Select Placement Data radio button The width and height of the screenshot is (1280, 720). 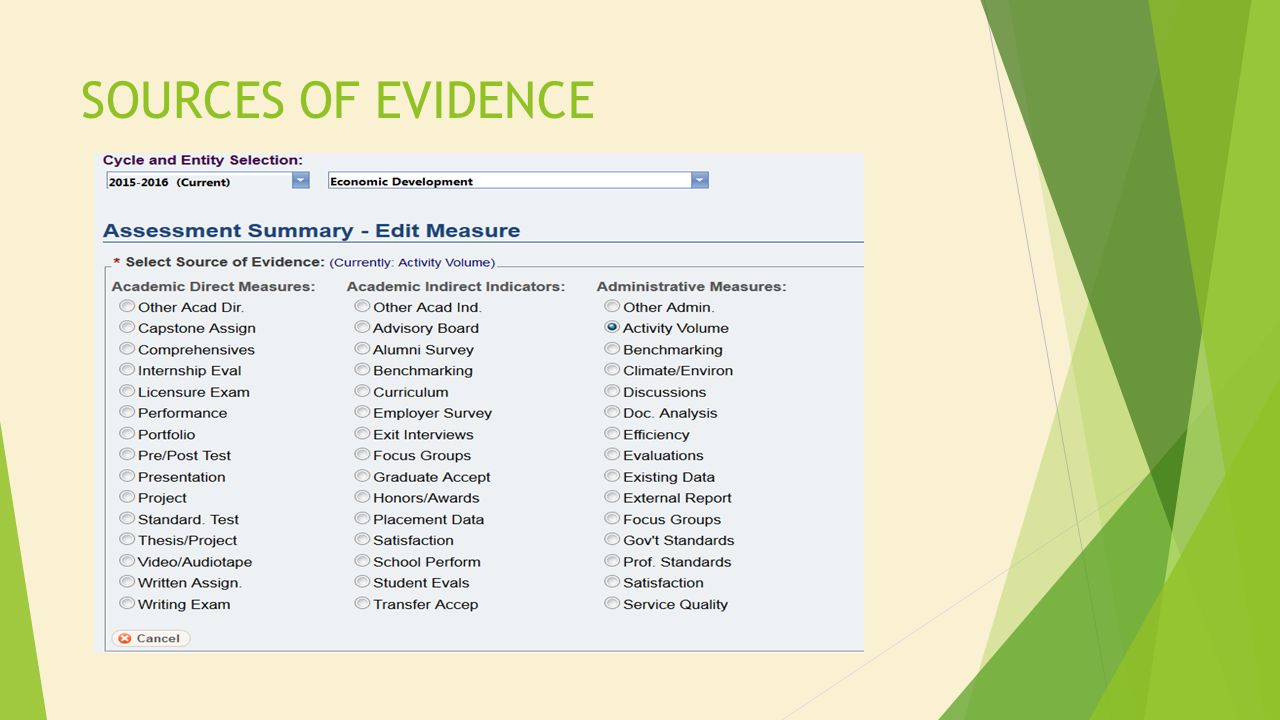(x=362, y=519)
